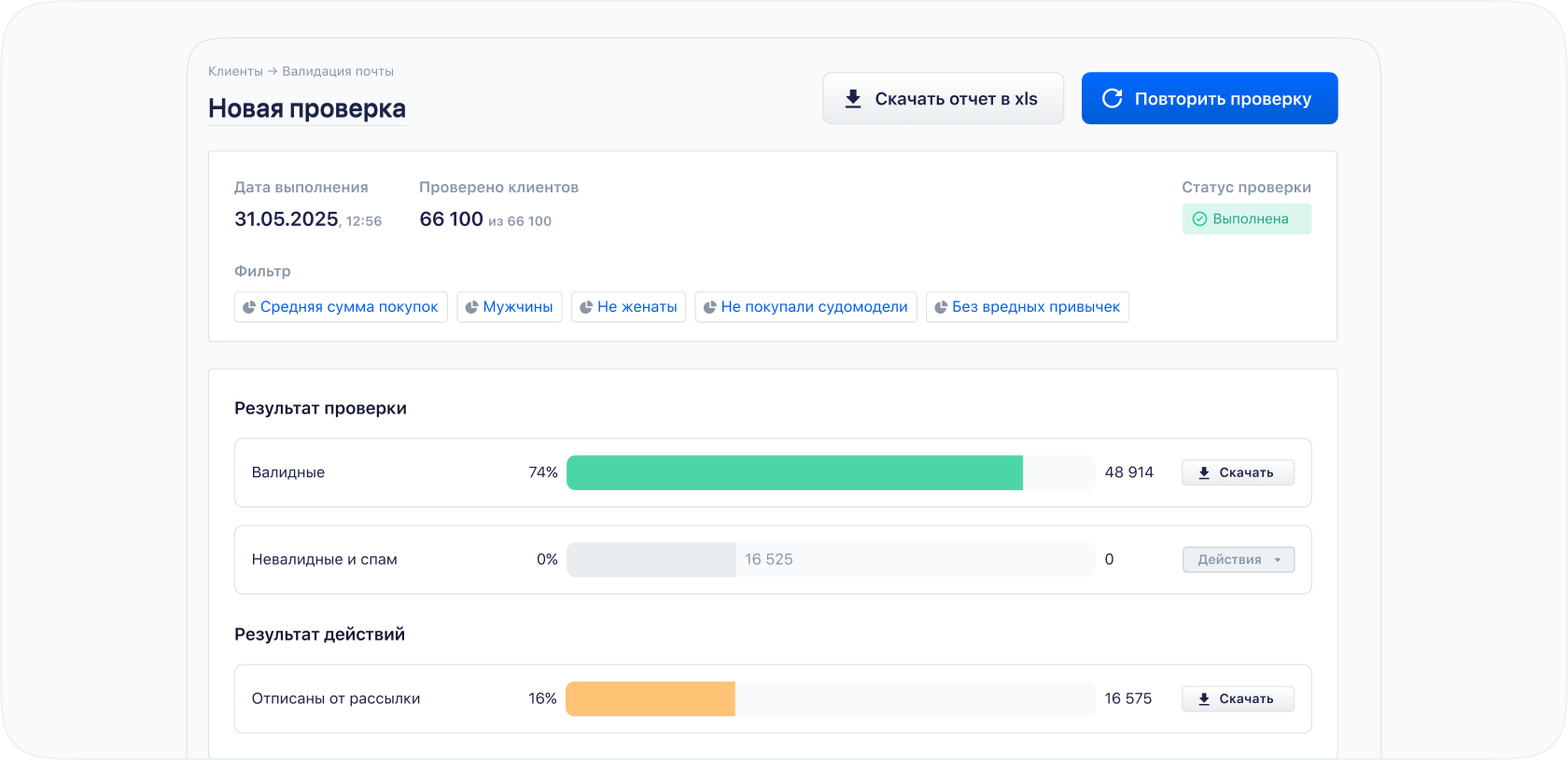This screenshot has height=760, width=1568.
Task: Download the 'Отписаны от рассылки' list
Action: (1238, 698)
